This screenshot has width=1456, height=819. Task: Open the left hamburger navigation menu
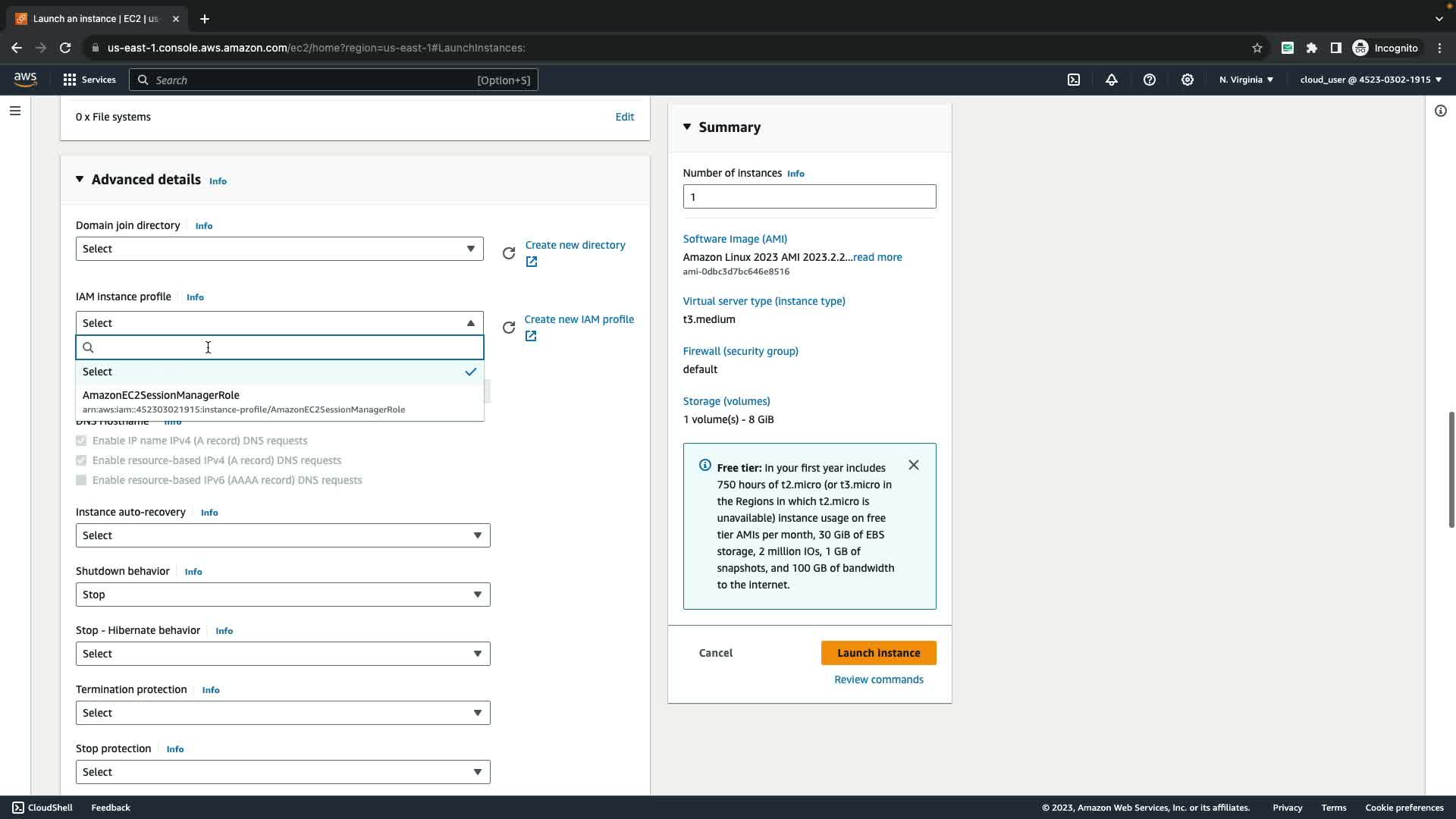(x=15, y=111)
